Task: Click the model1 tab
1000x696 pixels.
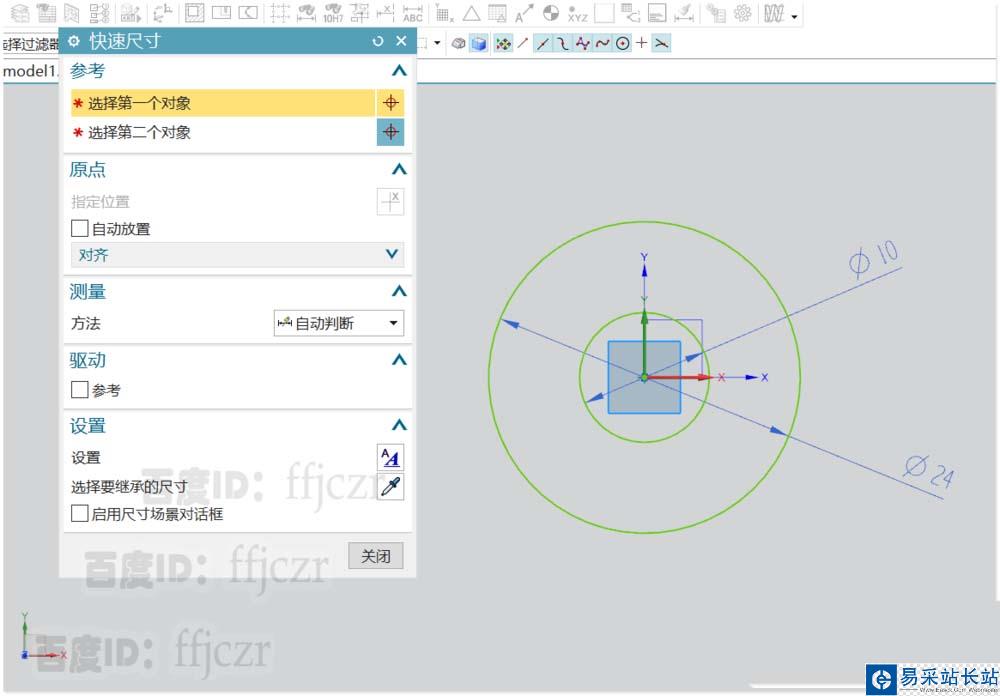Action: point(31,71)
